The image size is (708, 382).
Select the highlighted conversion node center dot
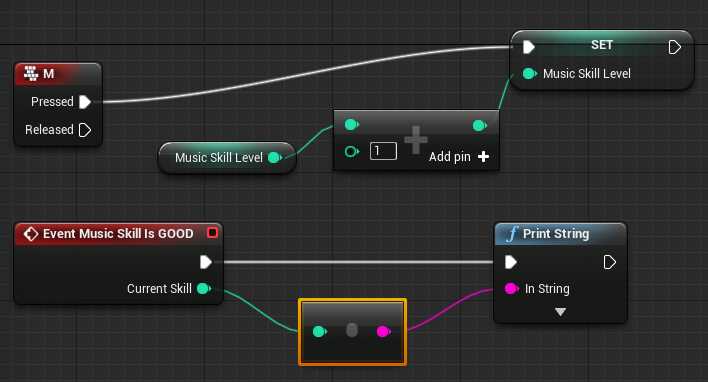coord(352,330)
